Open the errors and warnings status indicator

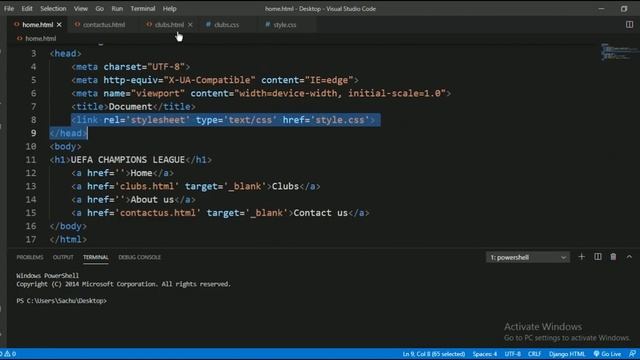[x=8, y=354]
